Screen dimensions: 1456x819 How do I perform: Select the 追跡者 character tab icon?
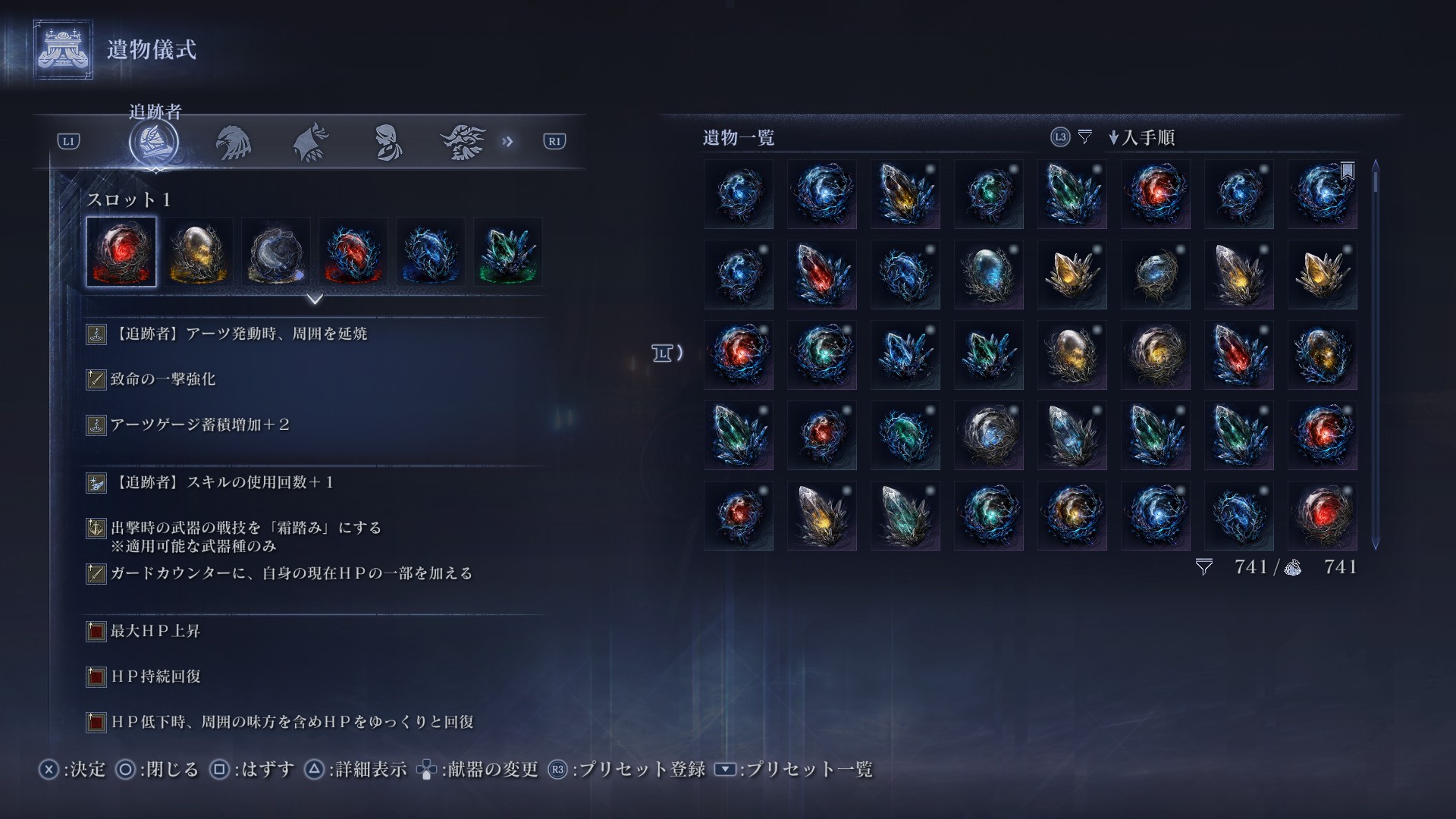(155, 142)
